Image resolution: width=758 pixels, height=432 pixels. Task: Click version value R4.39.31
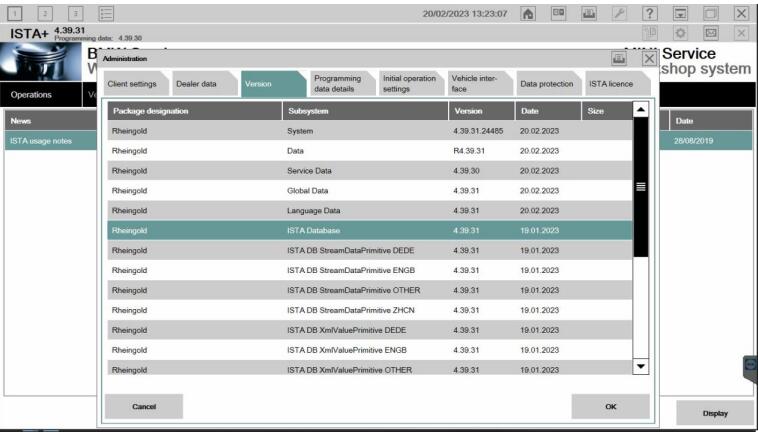(469, 151)
